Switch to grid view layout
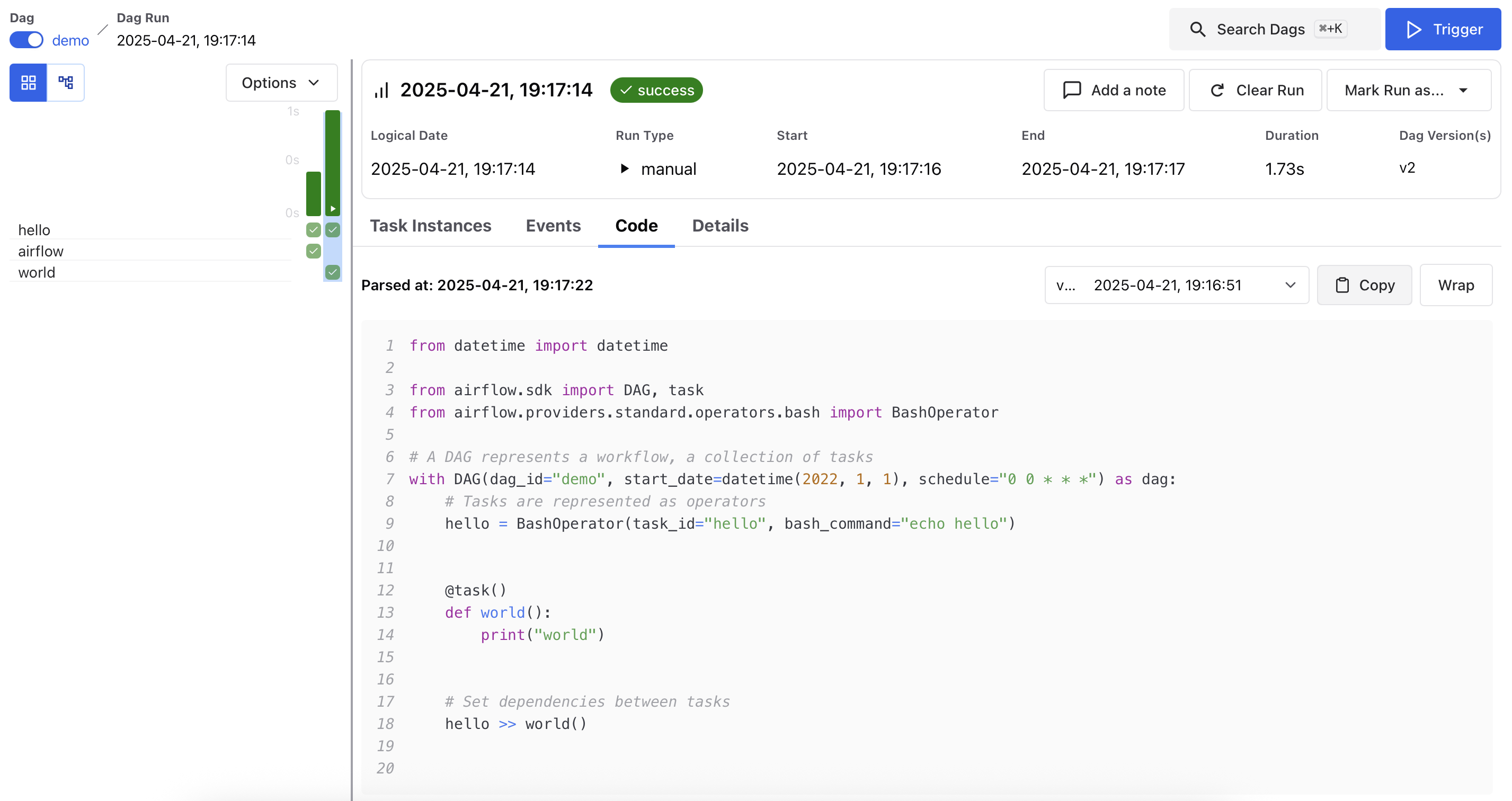The width and height of the screenshot is (1512, 801). coord(28,82)
